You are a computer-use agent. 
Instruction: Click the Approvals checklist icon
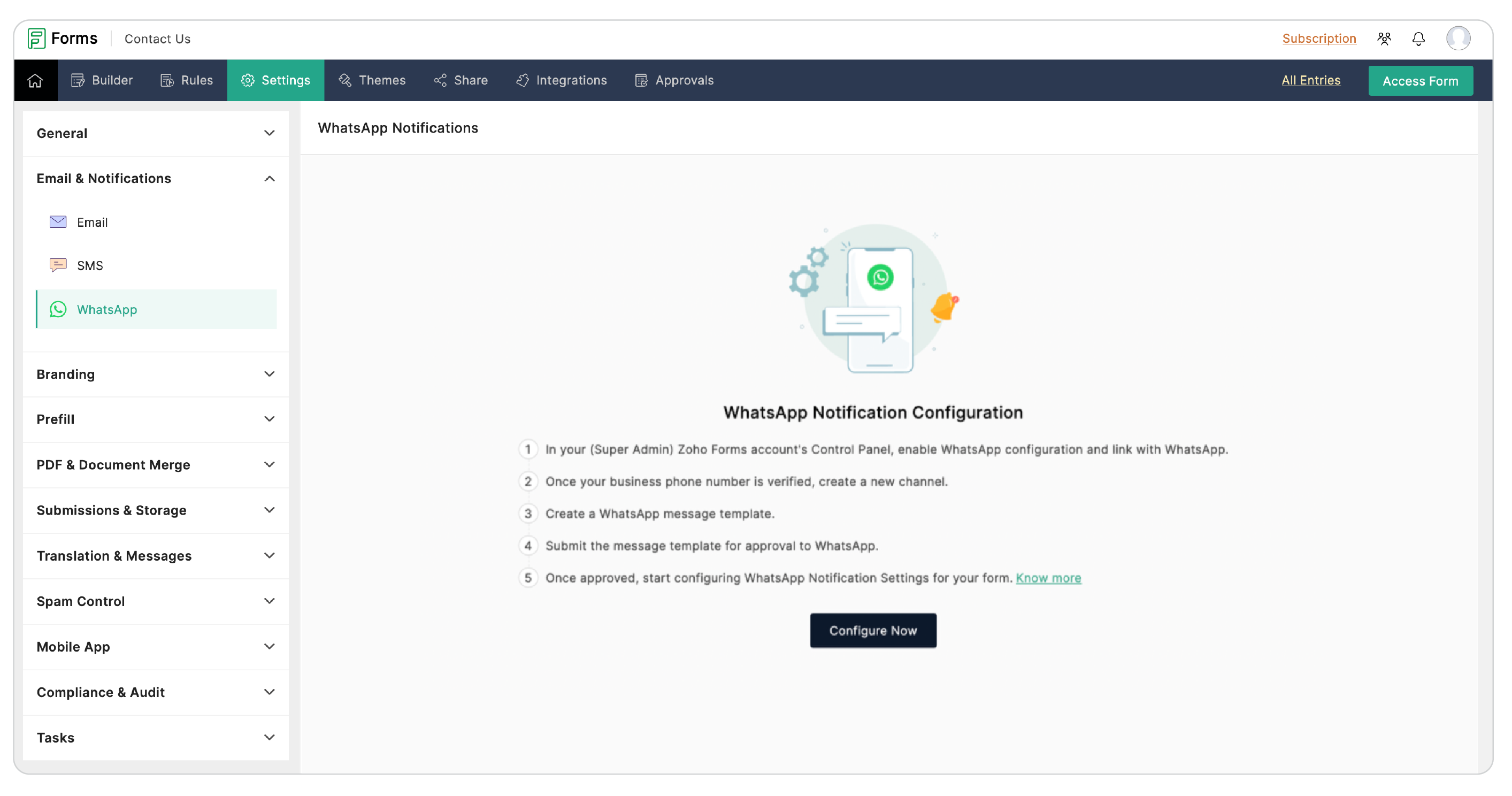coord(641,80)
